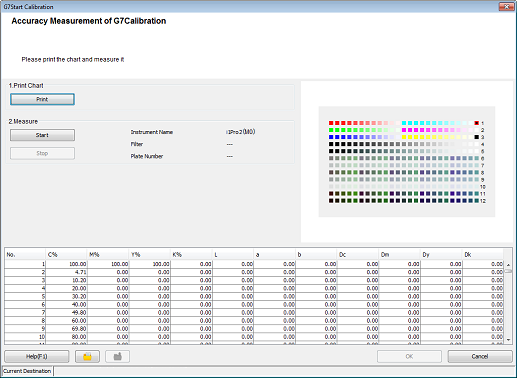The width and height of the screenshot is (517, 378).
Task: Click the first green patch in chart row 2
Action: click(x=331, y=130)
